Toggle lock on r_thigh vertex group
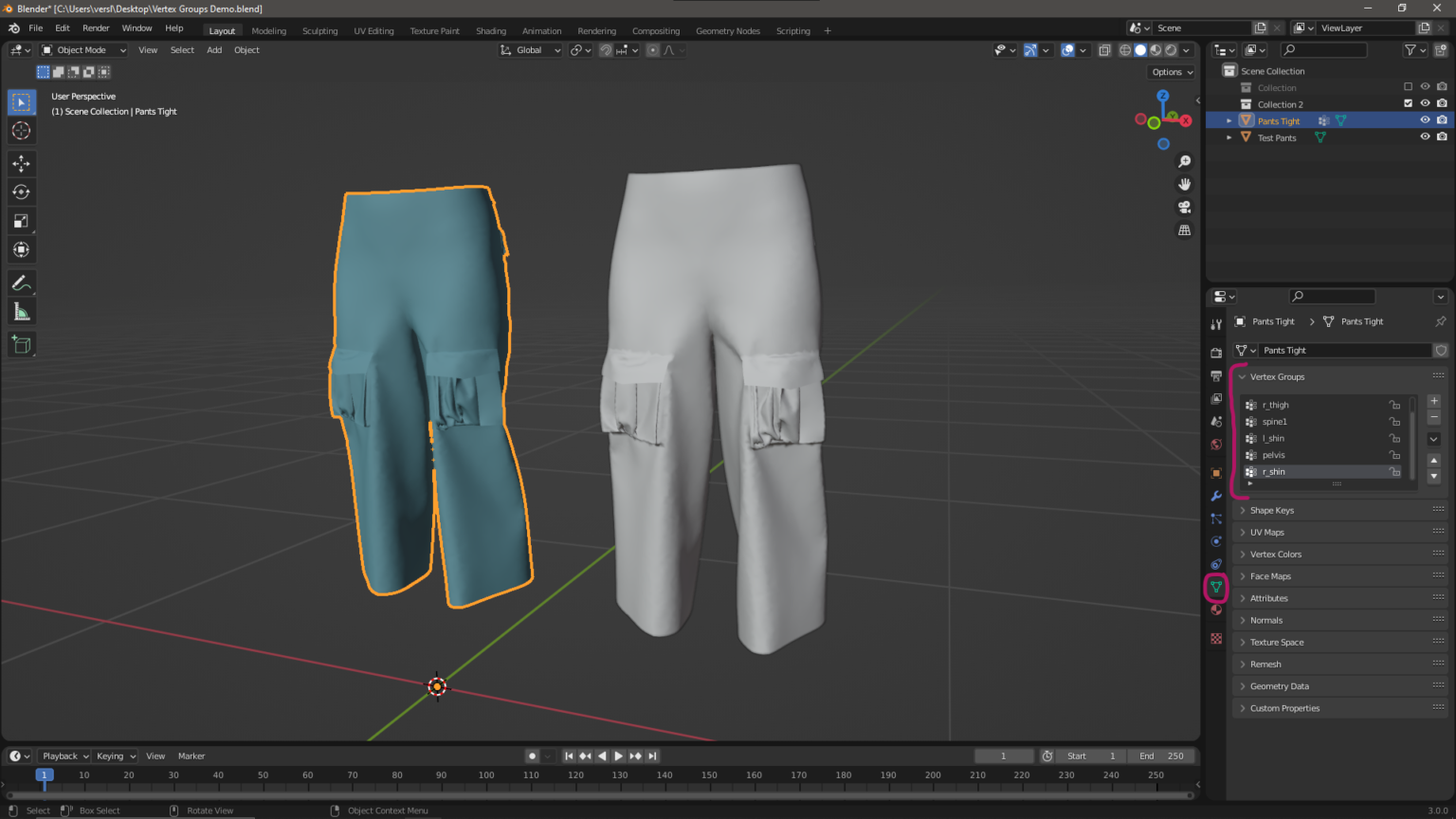 pyautogui.click(x=1394, y=405)
